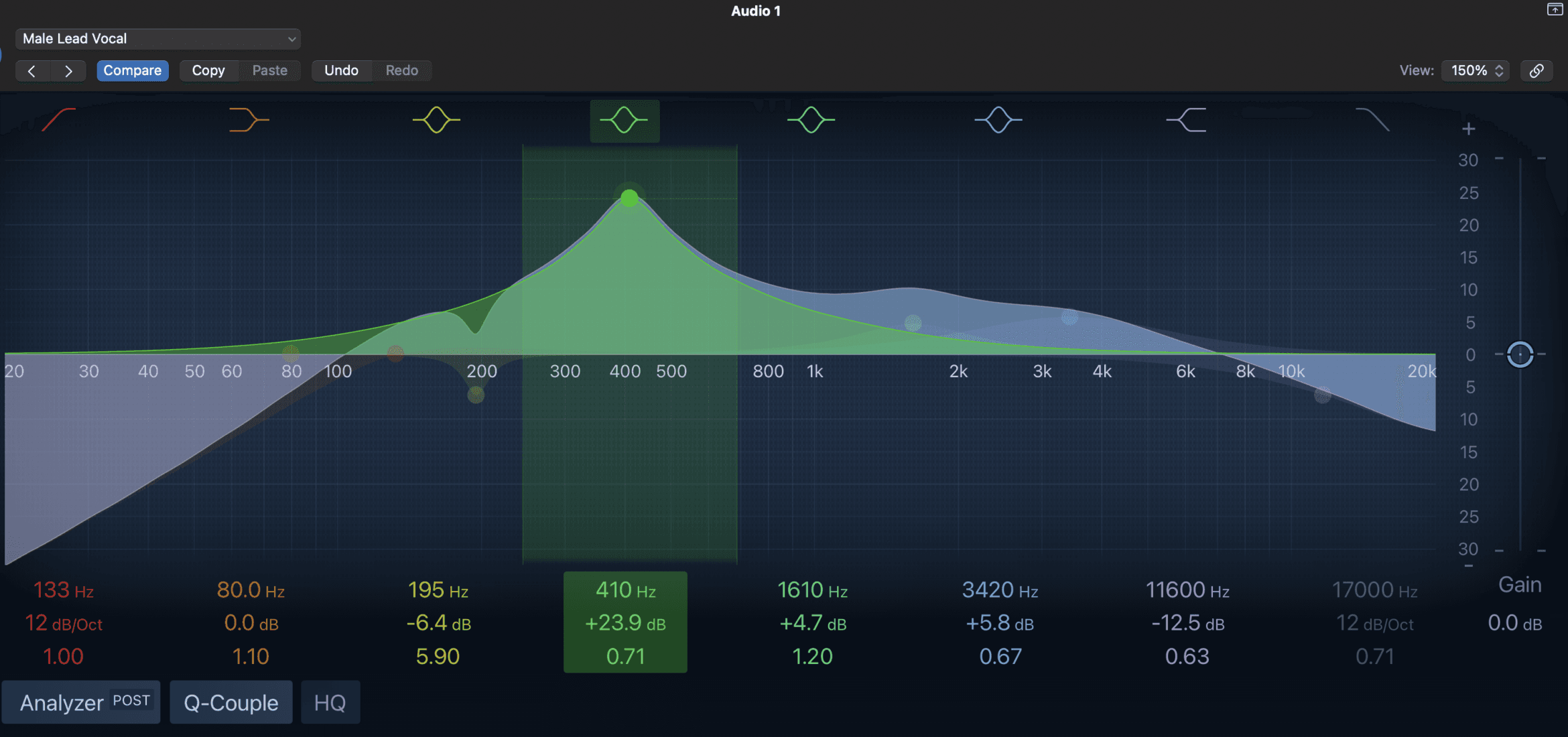Click the Undo button
Viewport: 1568px width, 737px height.
point(342,70)
